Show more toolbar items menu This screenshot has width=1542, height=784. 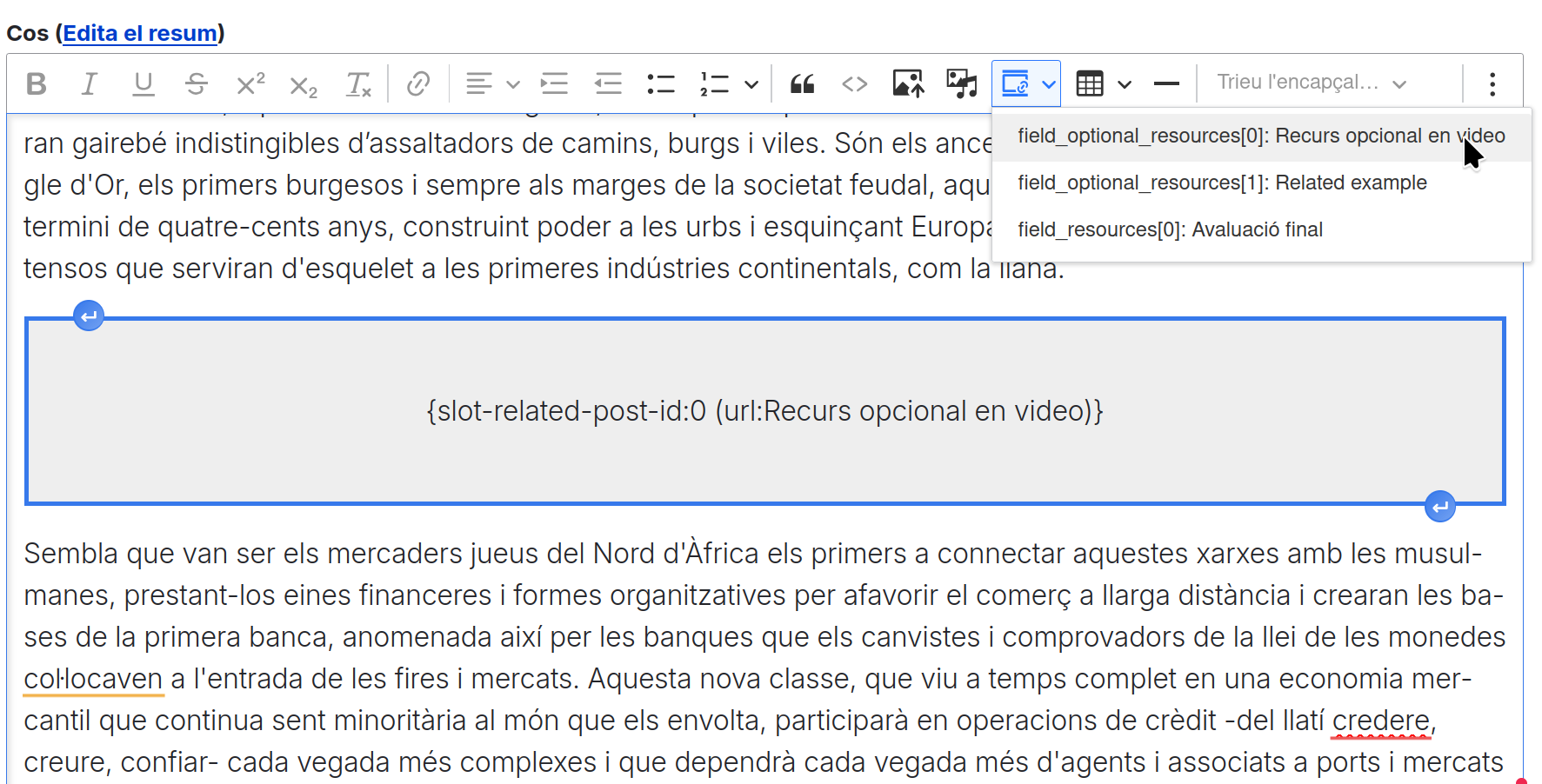coord(1492,84)
